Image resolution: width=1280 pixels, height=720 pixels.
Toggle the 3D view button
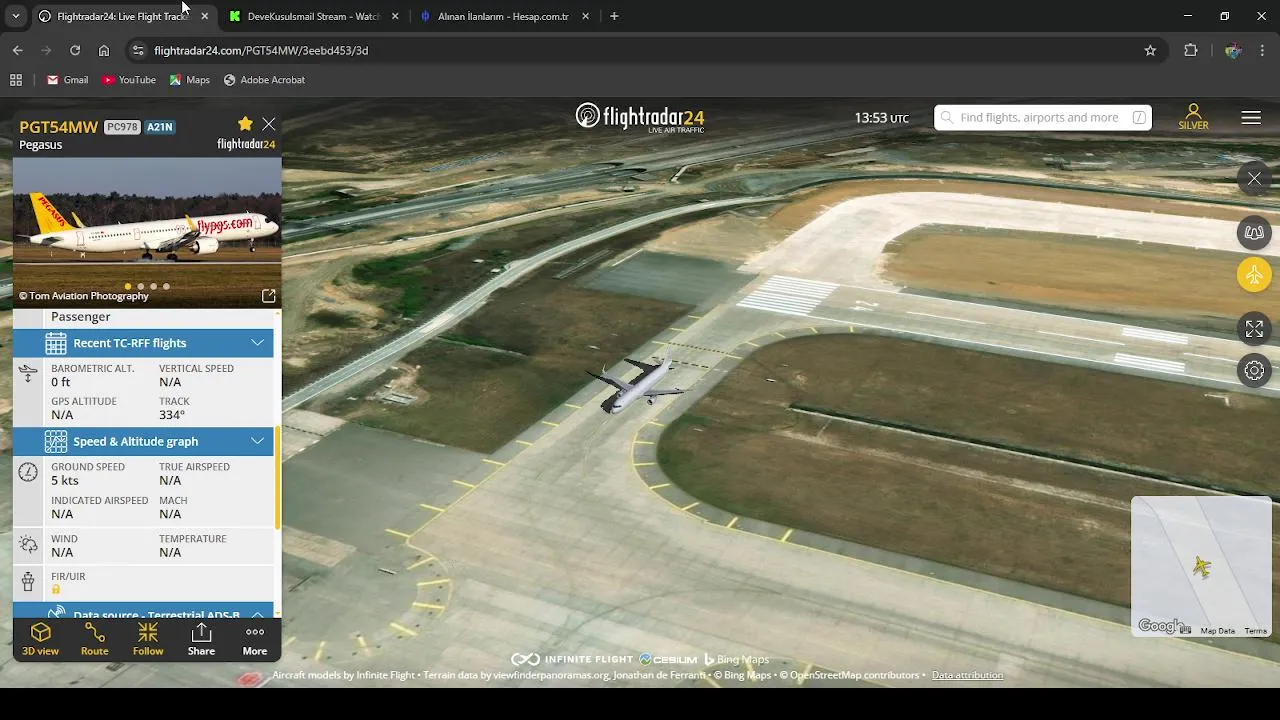41,639
